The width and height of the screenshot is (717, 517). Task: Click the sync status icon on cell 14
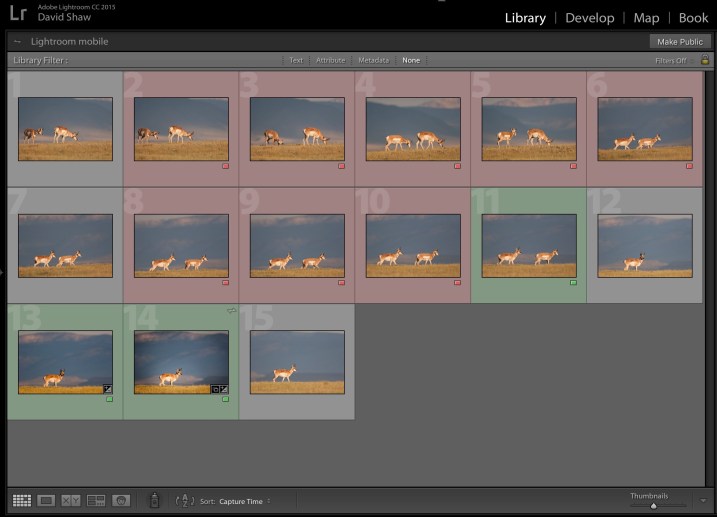point(232,311)
